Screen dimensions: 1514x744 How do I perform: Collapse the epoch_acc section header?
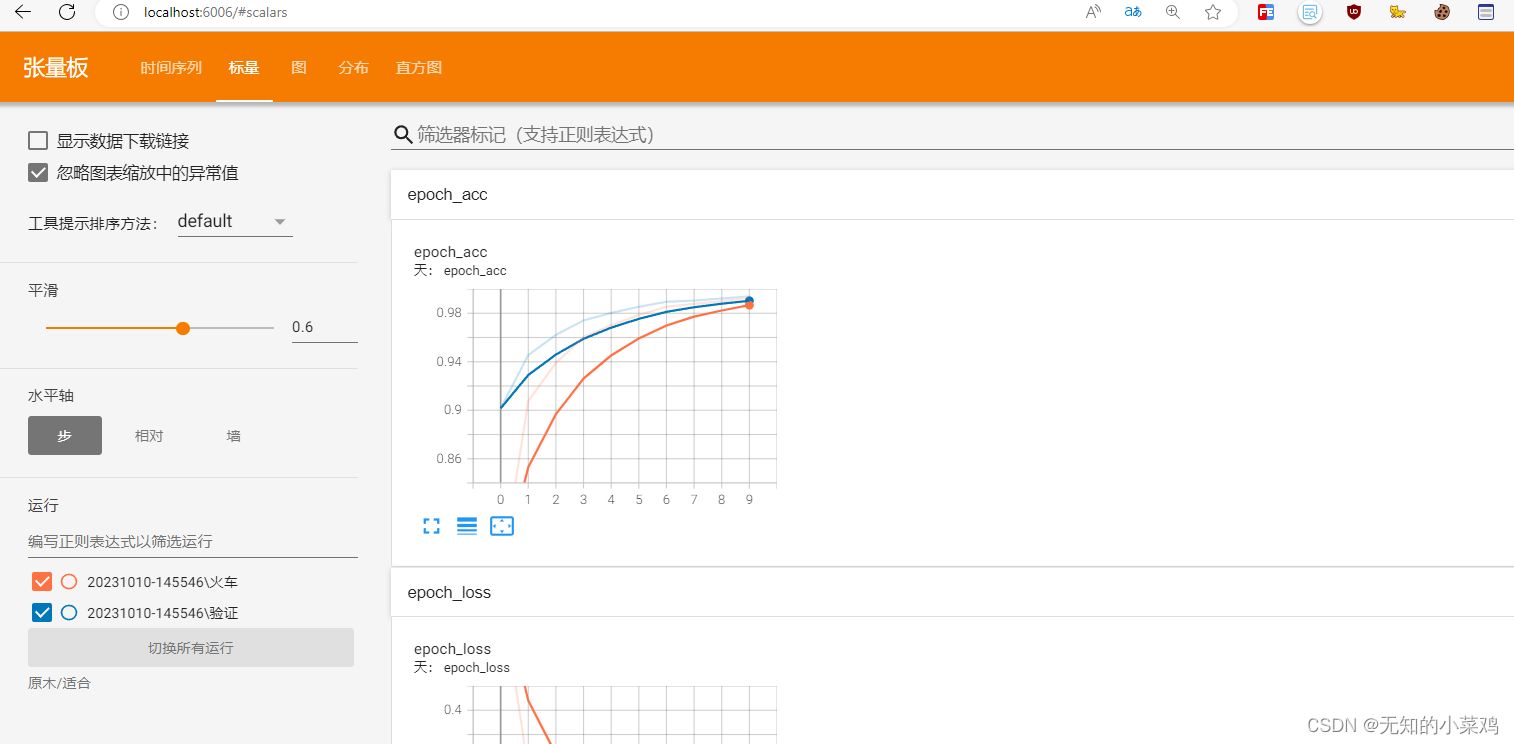point(952,194)
